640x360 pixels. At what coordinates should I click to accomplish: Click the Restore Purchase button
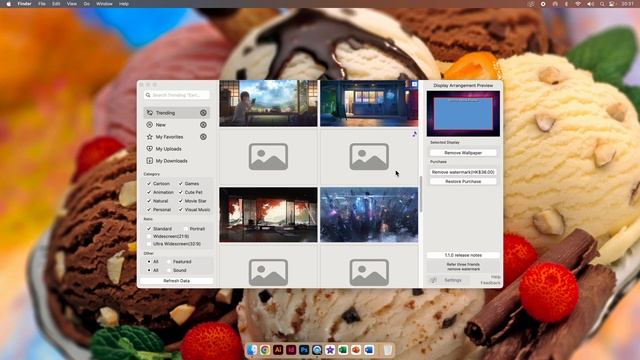pos(463,181)
